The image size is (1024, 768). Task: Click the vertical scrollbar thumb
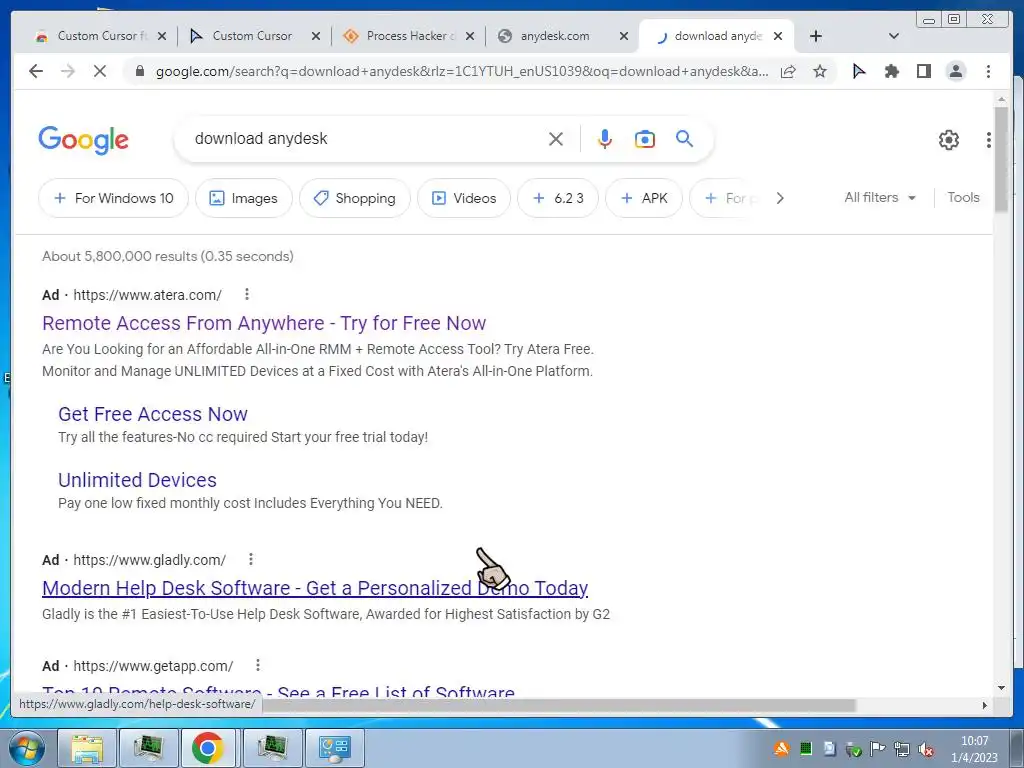coord(1001,159)
